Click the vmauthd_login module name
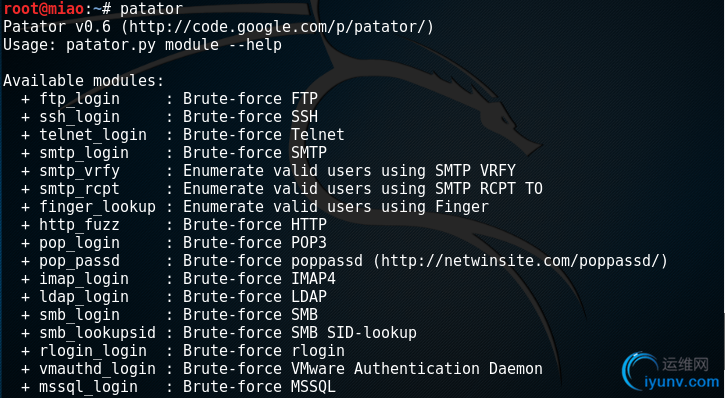 98,369
